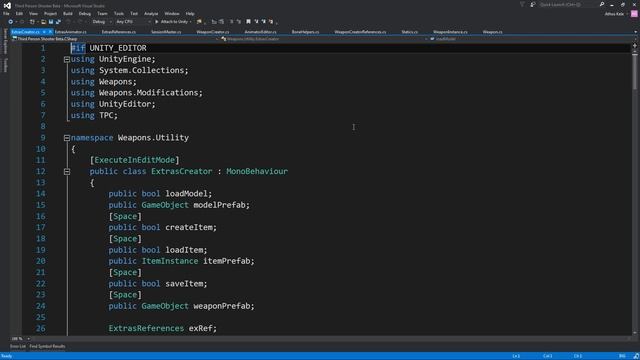Viewport: 640px width, 360px height.
Task: Open the File menu
Action: click(6, 13)
